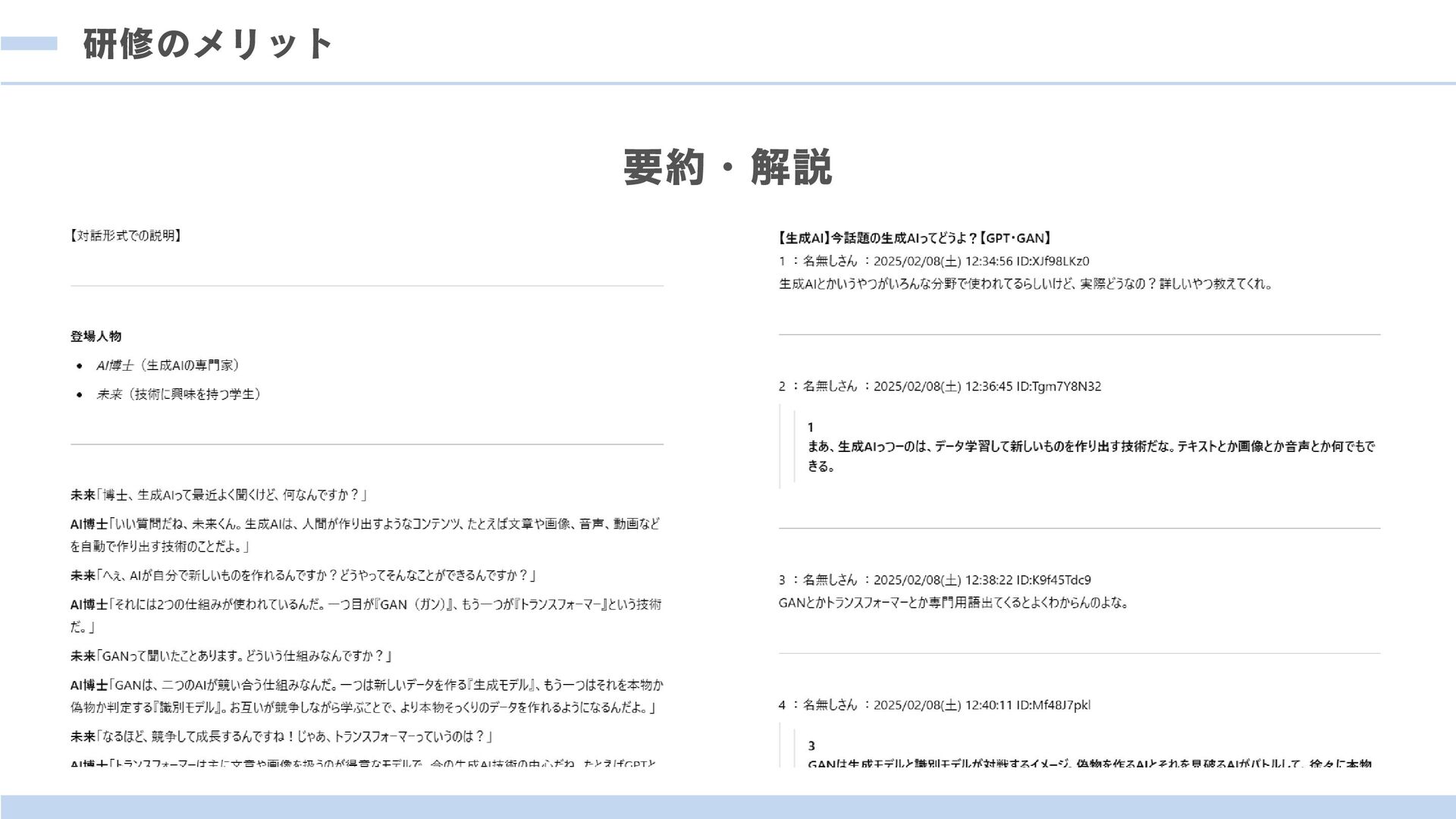Click the line 未来「博士、生成AIって最近よく聞くけど
The height and width of the screenshot is (819, 1456).
(x=219, y=495)
